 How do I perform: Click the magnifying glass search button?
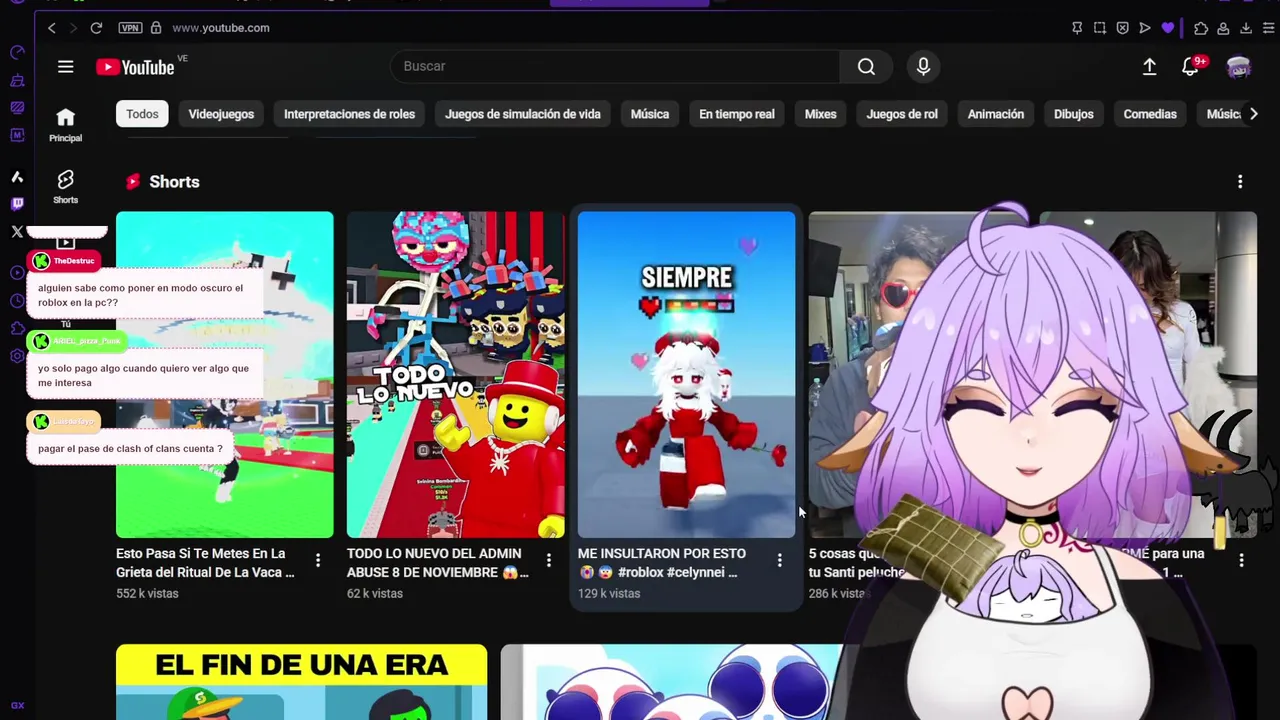[x=866, y=66]
